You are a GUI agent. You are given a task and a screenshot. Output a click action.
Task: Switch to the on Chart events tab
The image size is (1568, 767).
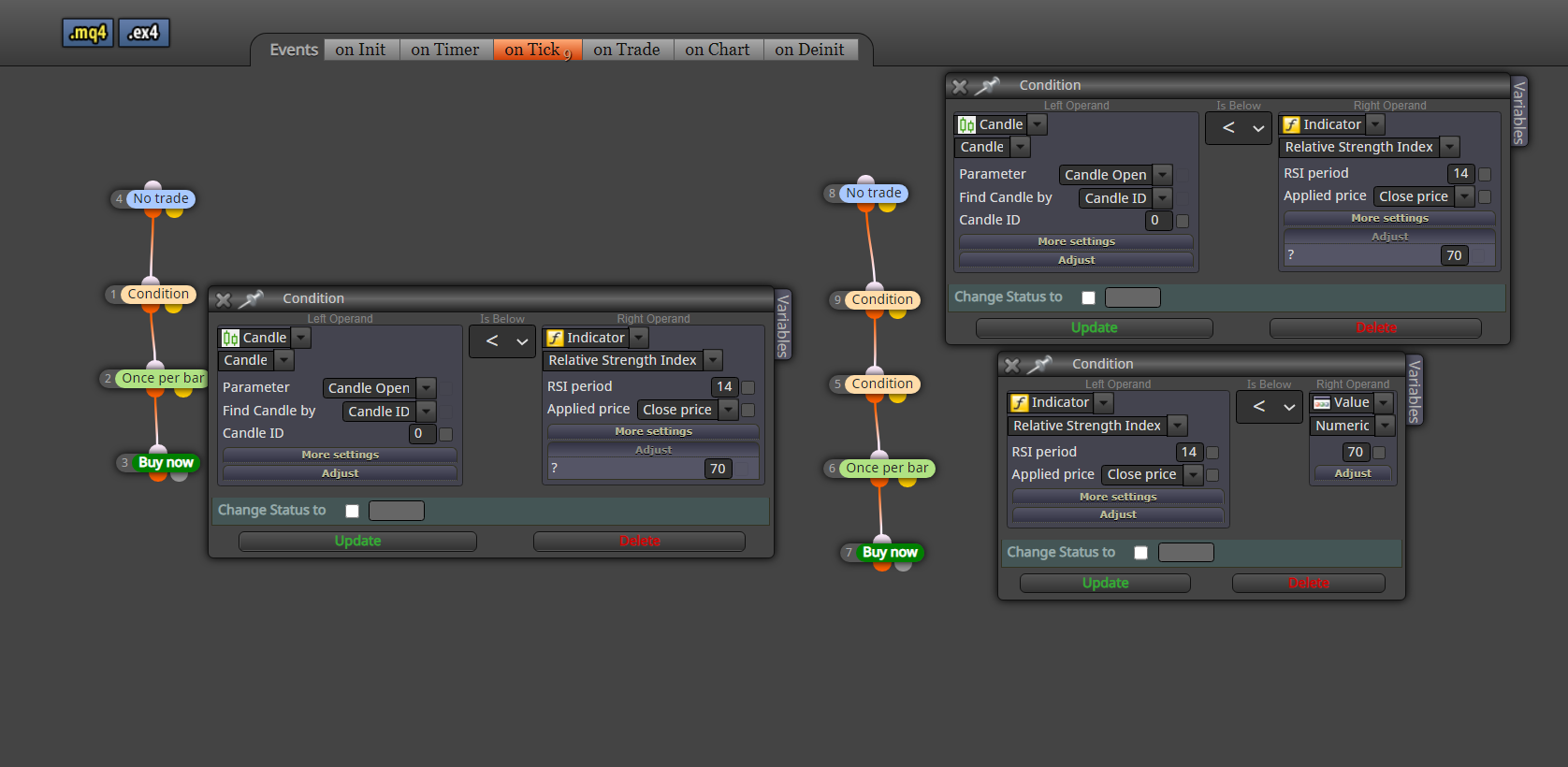(x=718, y=50)
